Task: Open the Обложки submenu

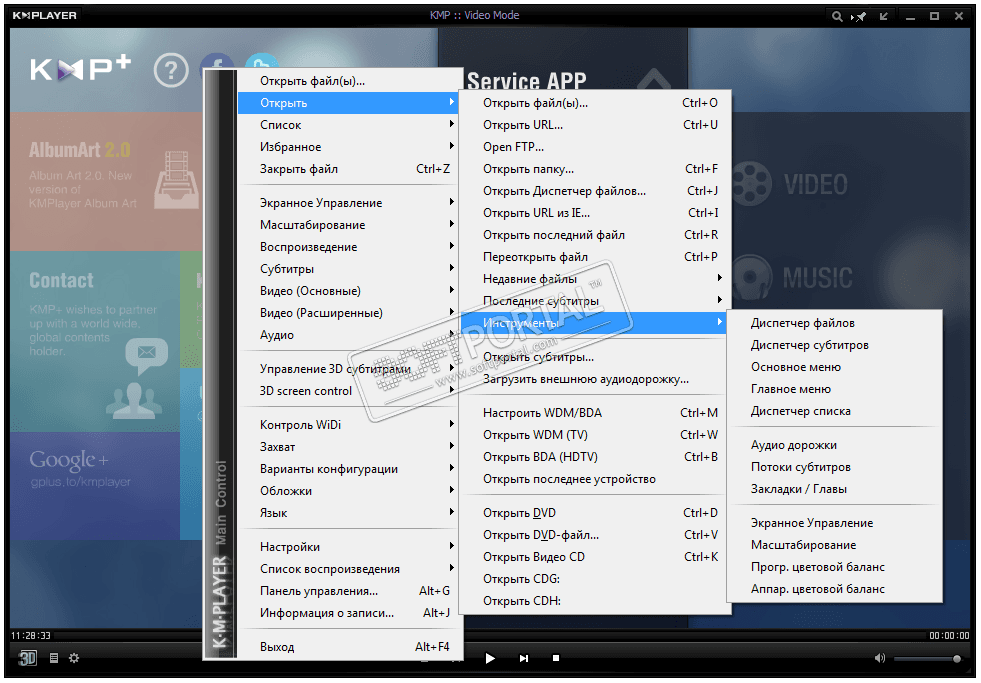Action: 348,491
